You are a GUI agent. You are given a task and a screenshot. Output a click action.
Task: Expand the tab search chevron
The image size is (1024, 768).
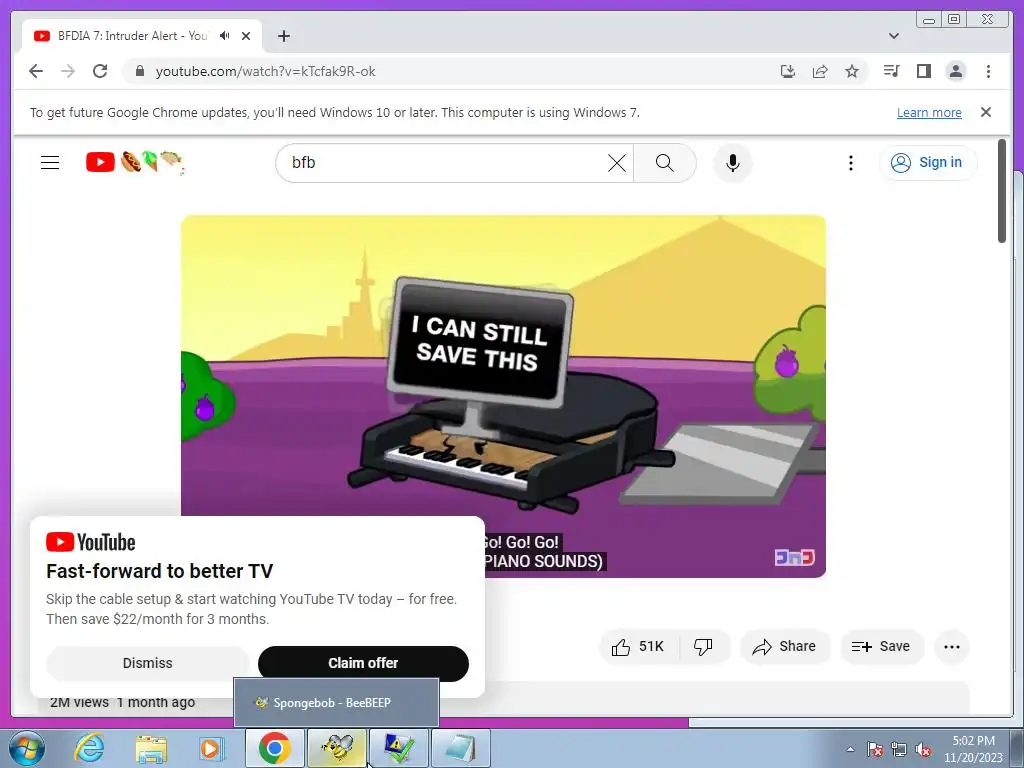[894, 36]
